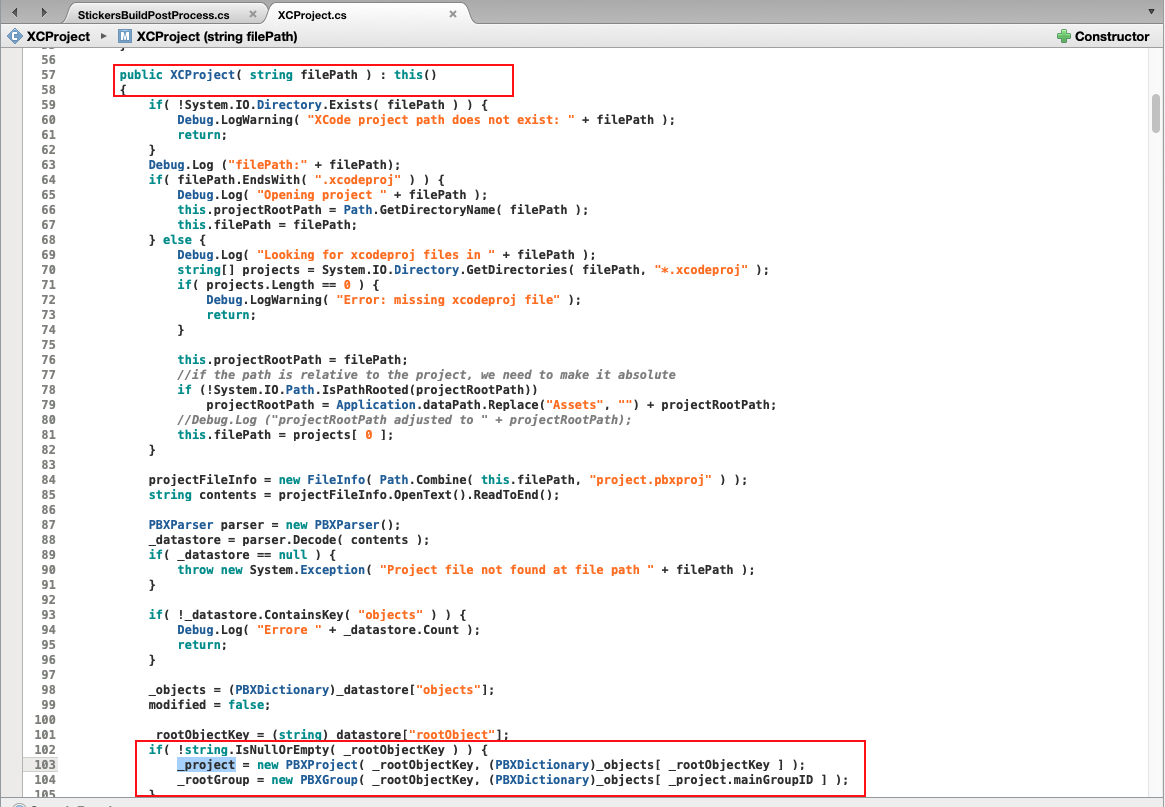Screen dimensions: 1165x807
Task: Click PBXProject constructor call on line 103
Action: click(322, 765)
